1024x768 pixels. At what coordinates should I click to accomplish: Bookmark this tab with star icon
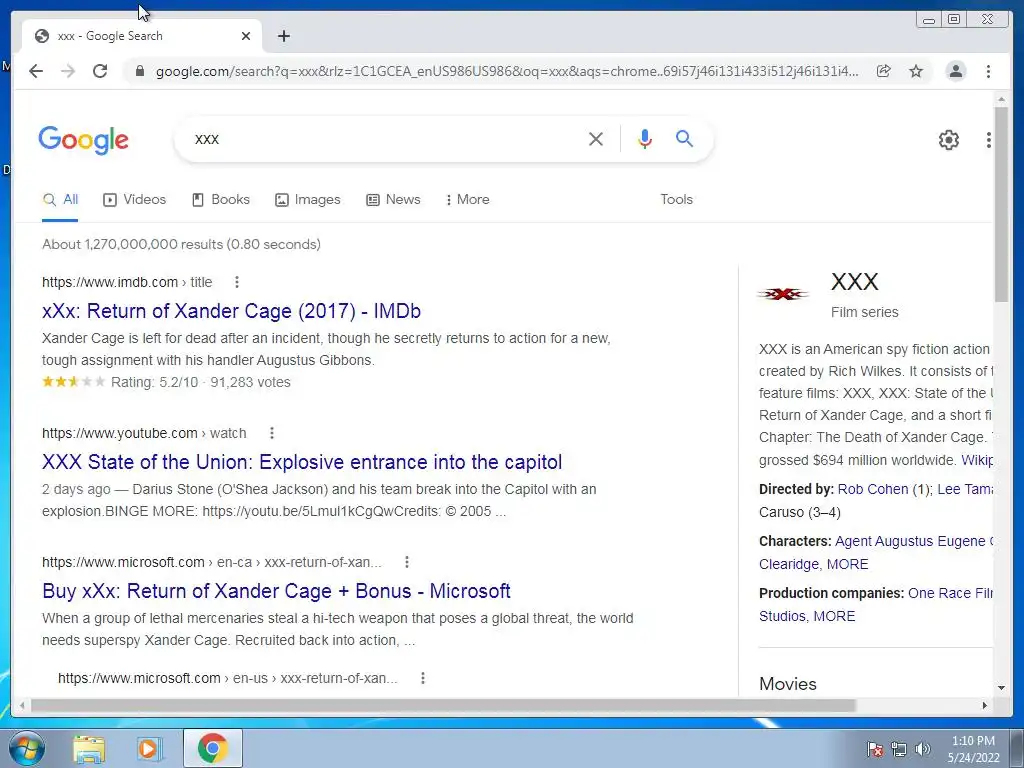[916, 71]
